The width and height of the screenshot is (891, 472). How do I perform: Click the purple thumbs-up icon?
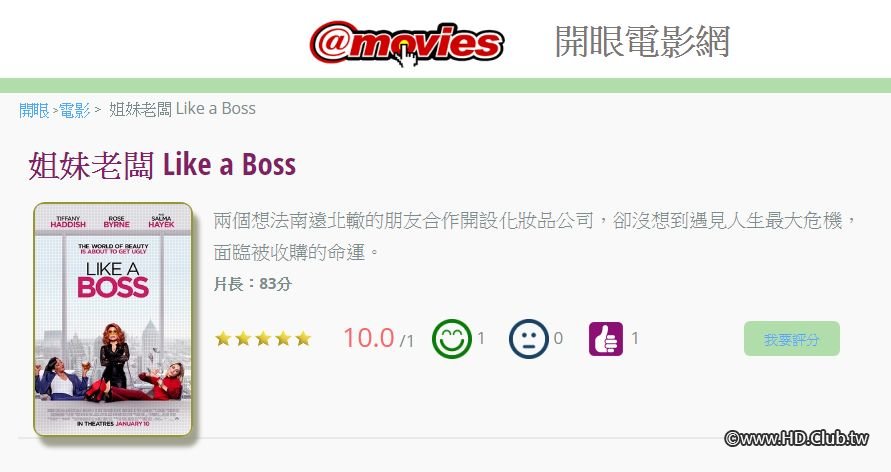(x=606, y=339)
